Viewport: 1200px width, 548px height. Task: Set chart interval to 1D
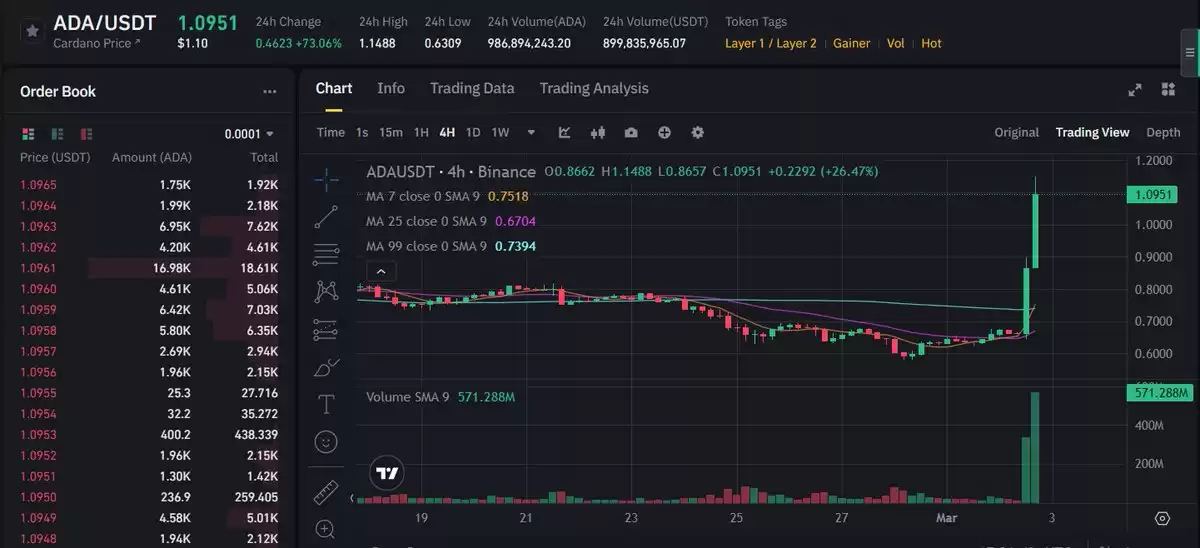(473, 132)
